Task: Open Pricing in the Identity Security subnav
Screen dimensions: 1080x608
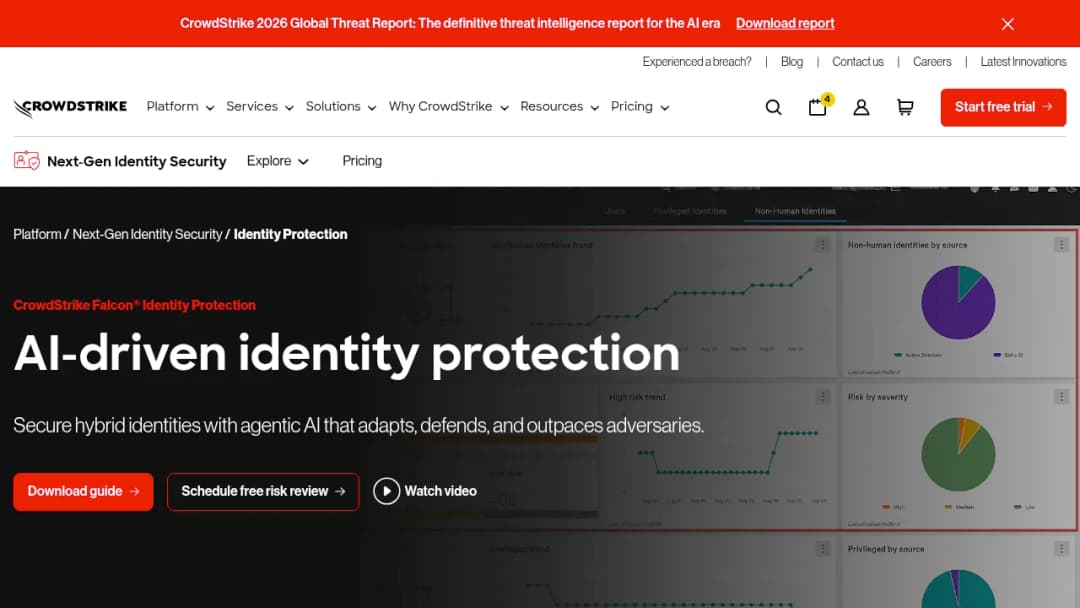Action: (x=362, y=161)
